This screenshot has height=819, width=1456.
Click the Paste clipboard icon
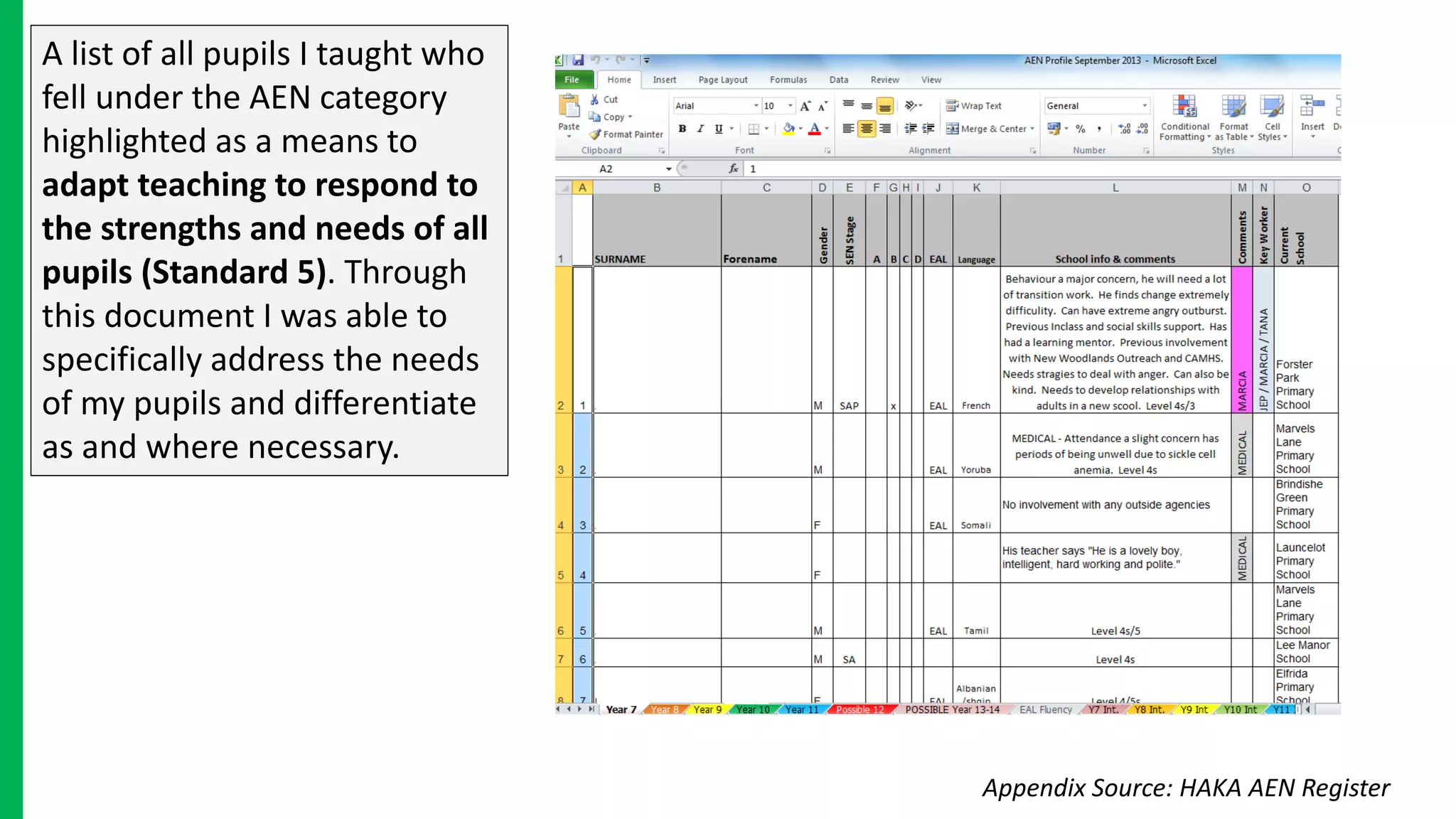[x=569, y=107]
